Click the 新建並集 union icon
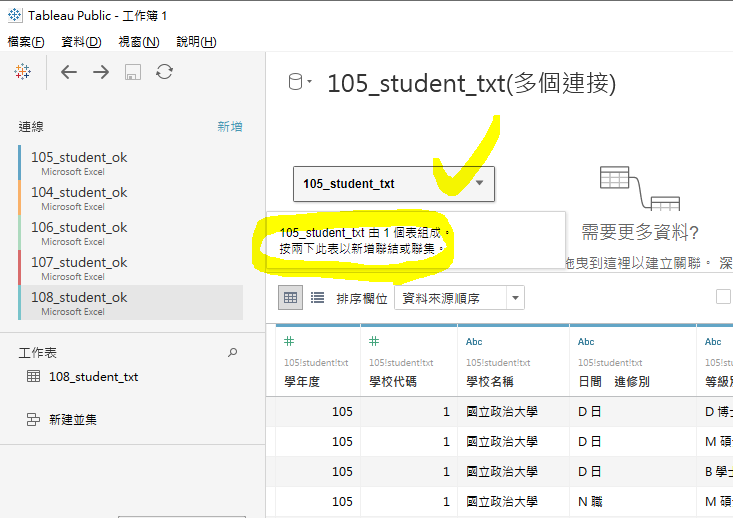This screenshot has width=733, height=518. tap(33, 419)
